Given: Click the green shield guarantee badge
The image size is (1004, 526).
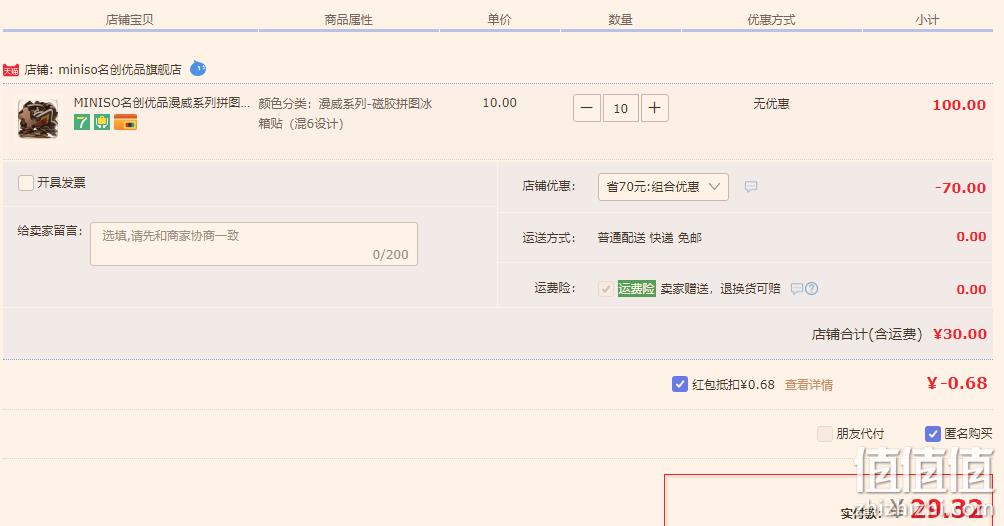Looking at the screenshot, I should point(102,122).
